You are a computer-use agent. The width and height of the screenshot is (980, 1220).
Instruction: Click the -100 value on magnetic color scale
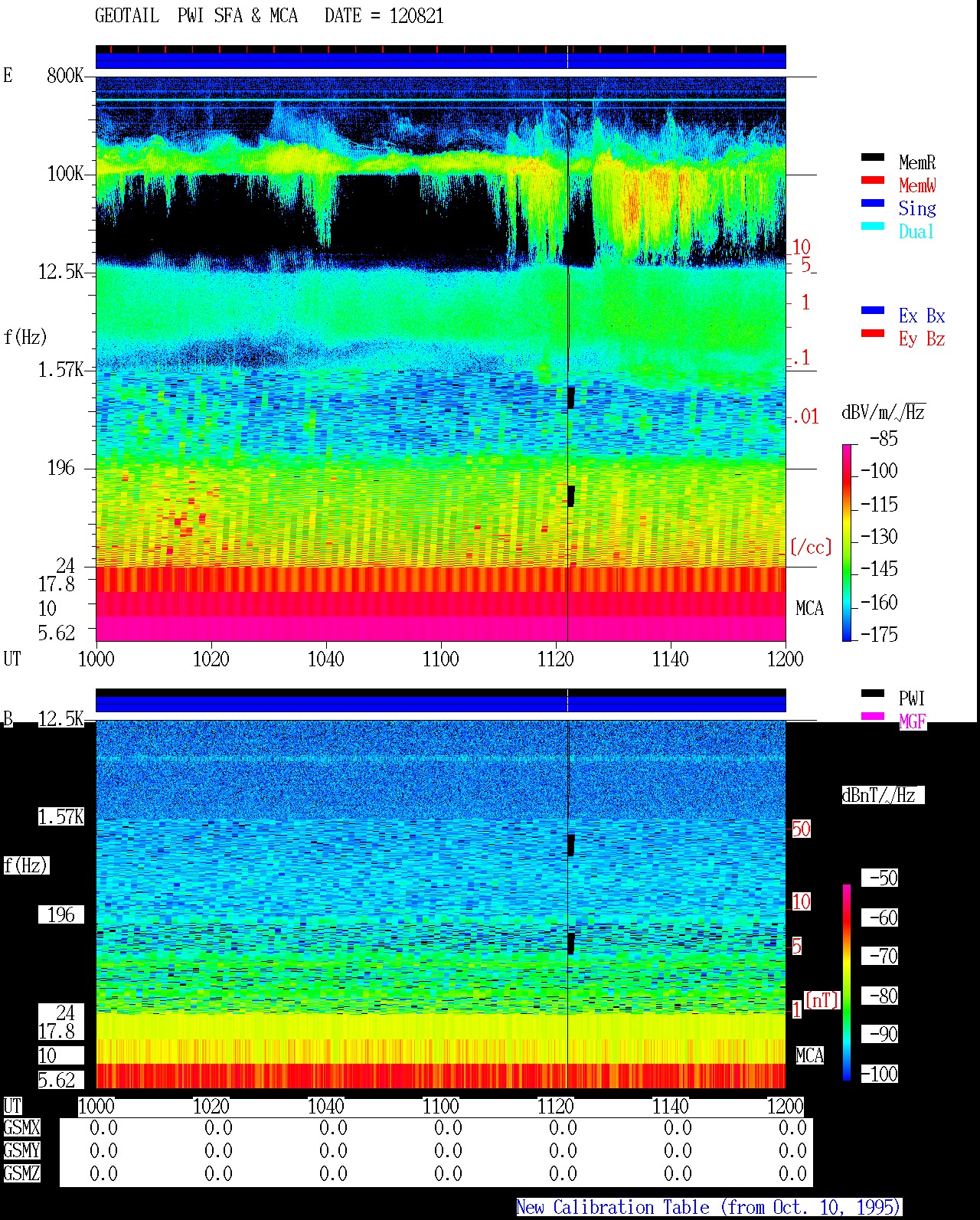(879, 1074)
